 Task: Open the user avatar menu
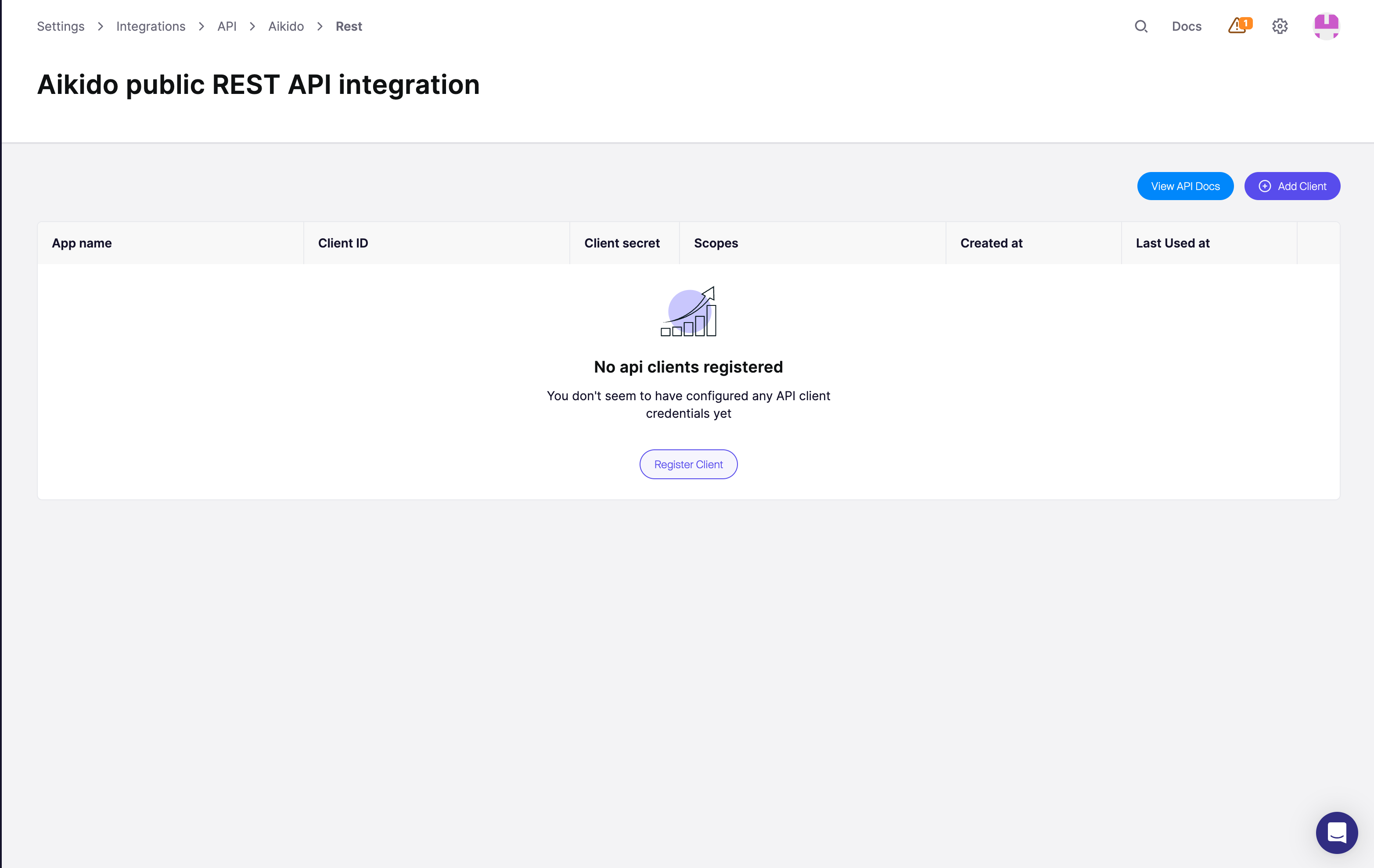(x=1326, y=26)
